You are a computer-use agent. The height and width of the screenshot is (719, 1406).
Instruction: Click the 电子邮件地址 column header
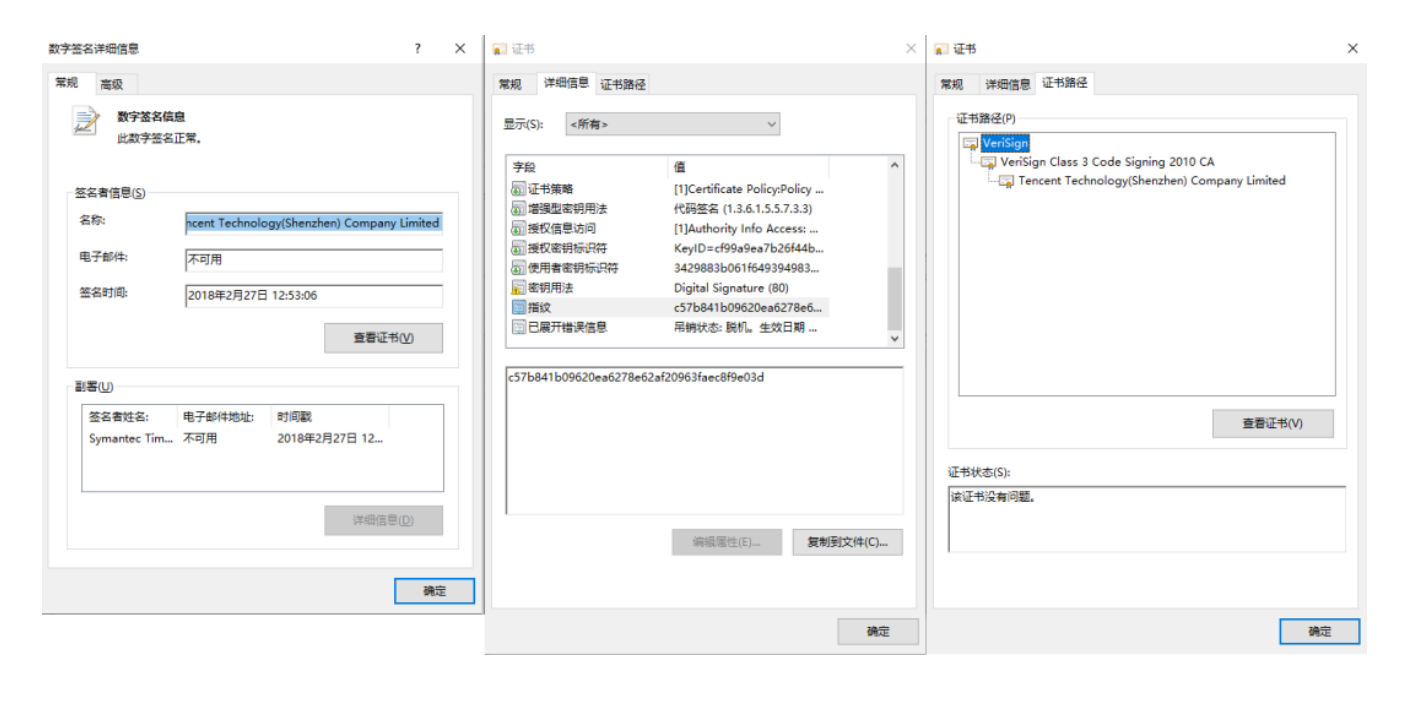click(x=224, y=417)
